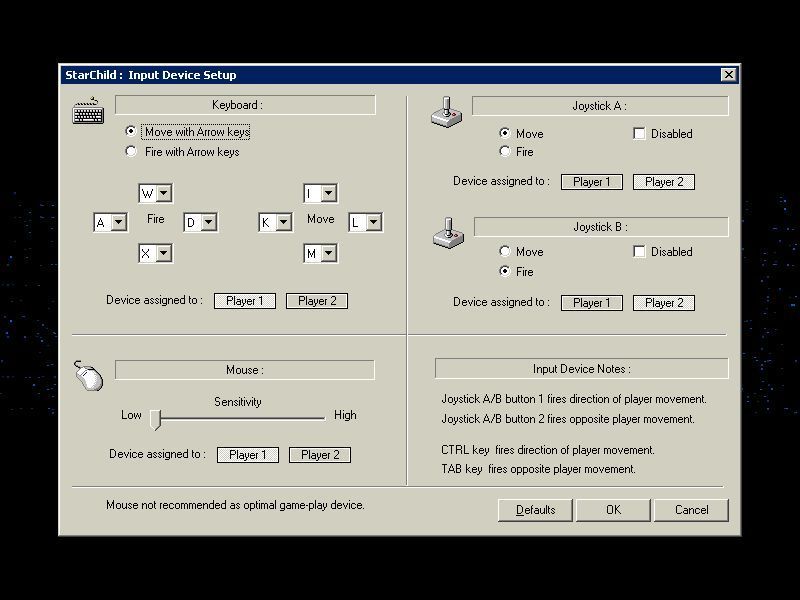
Task: Assign the mouse to Player 1
Action: pyautogui.click(x=247, y=454)
